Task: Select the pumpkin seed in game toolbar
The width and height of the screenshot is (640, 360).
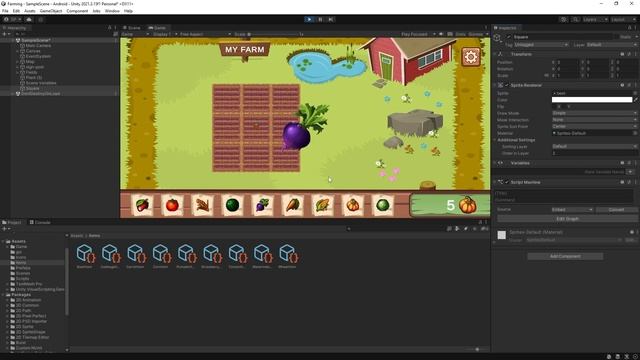Action: (353, 205)
